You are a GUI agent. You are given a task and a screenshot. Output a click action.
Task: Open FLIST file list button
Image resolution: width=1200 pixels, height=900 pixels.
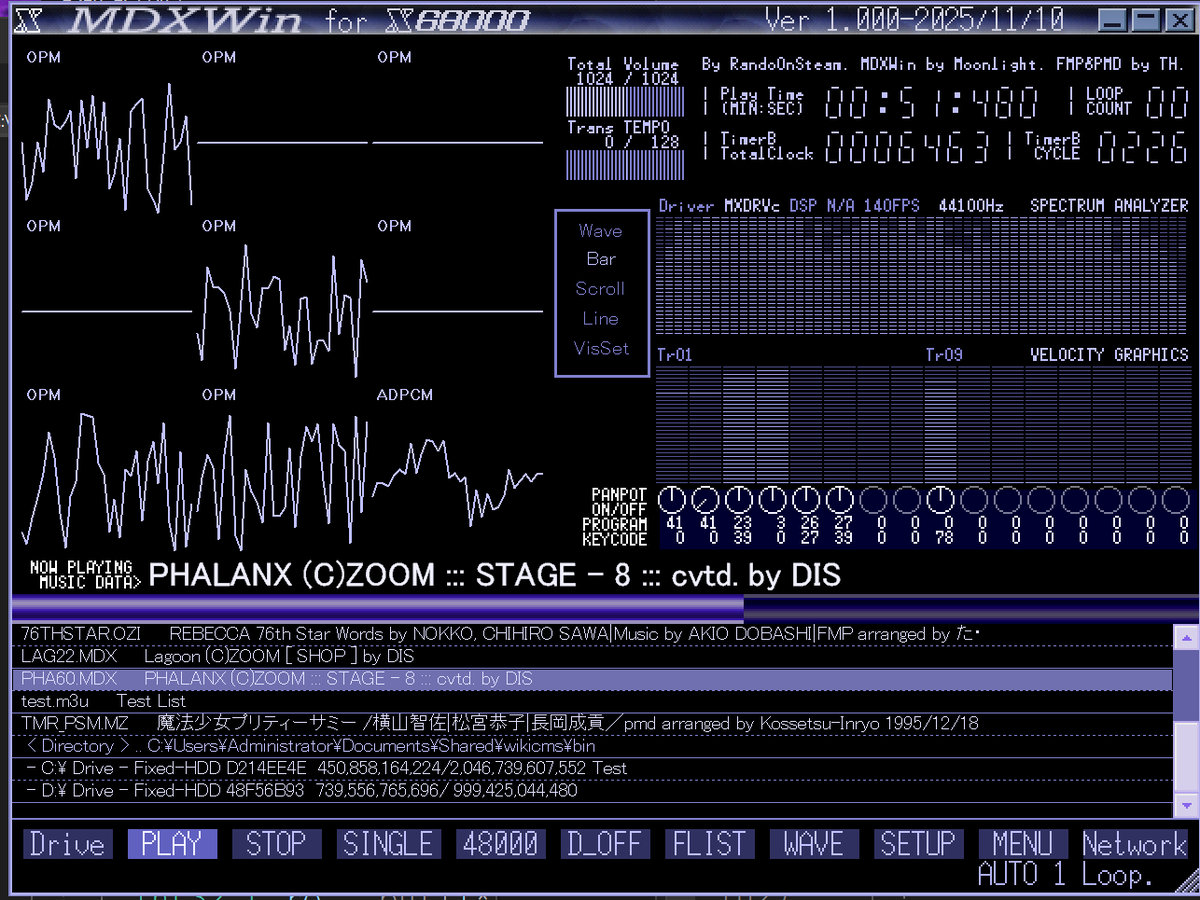coord(709,844)
